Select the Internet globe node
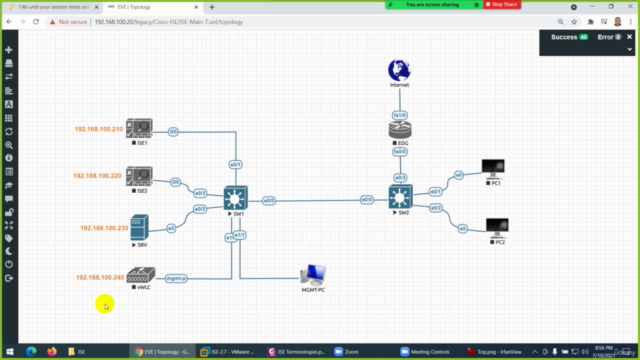Viewport: 640px width, 360px height. [x=399, y=70]
